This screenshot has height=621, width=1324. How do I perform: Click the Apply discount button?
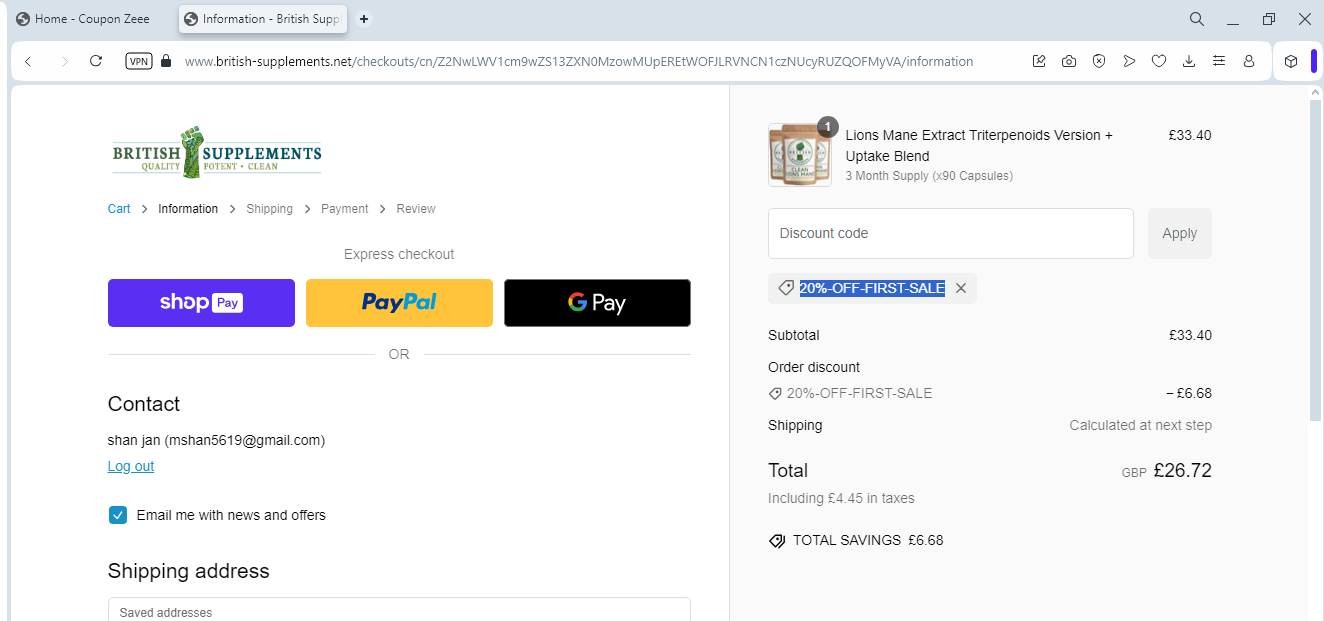[1180, 233]
